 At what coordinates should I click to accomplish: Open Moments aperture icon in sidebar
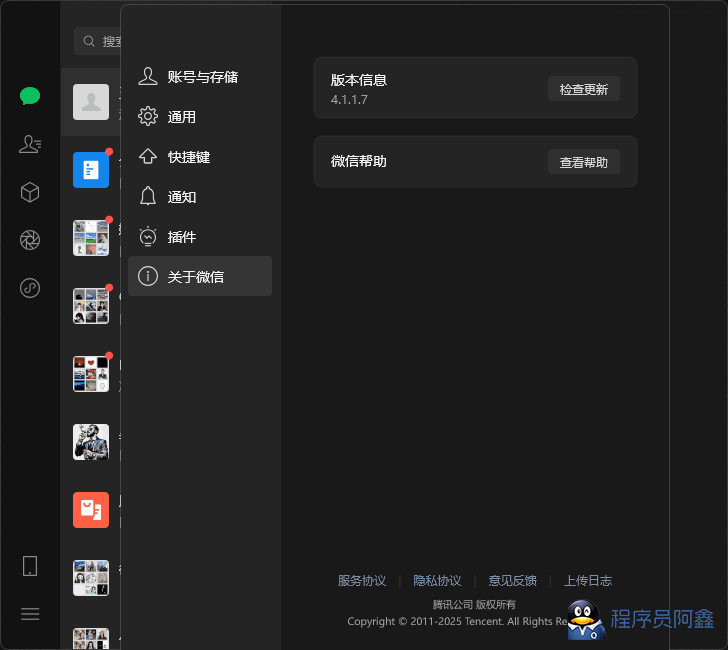(x=30, y=240)
